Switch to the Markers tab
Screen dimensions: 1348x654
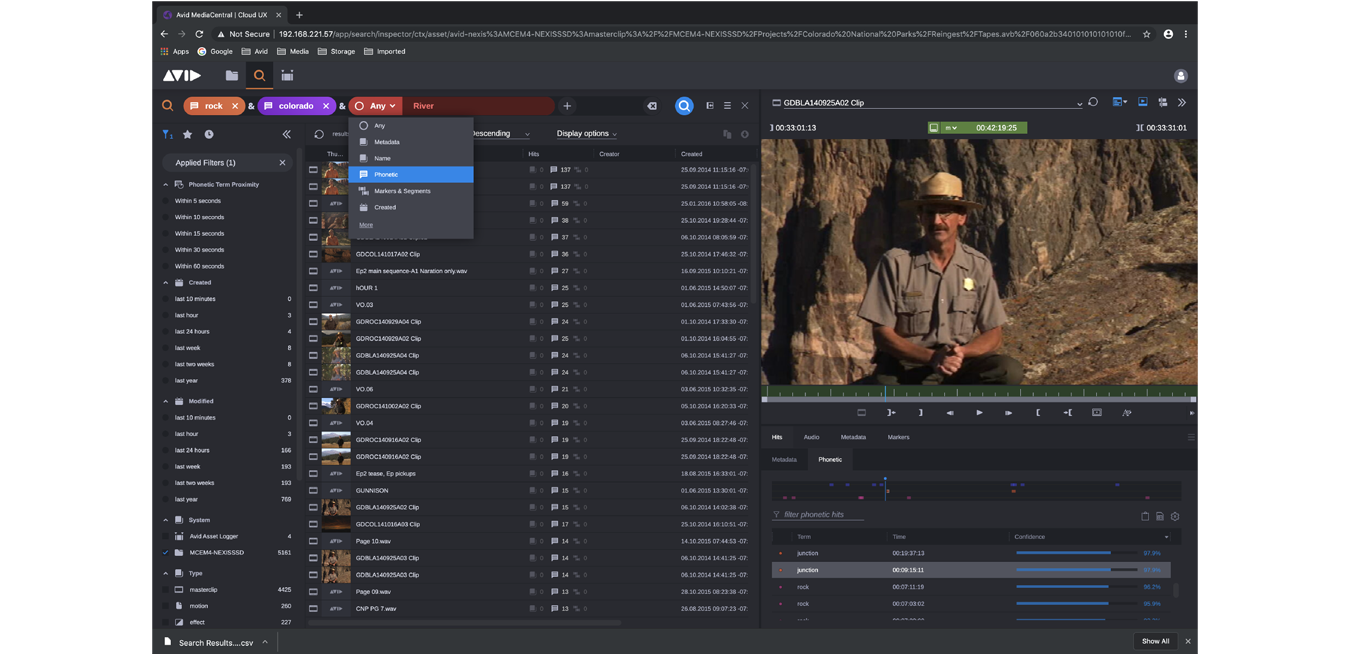point(898,437)
